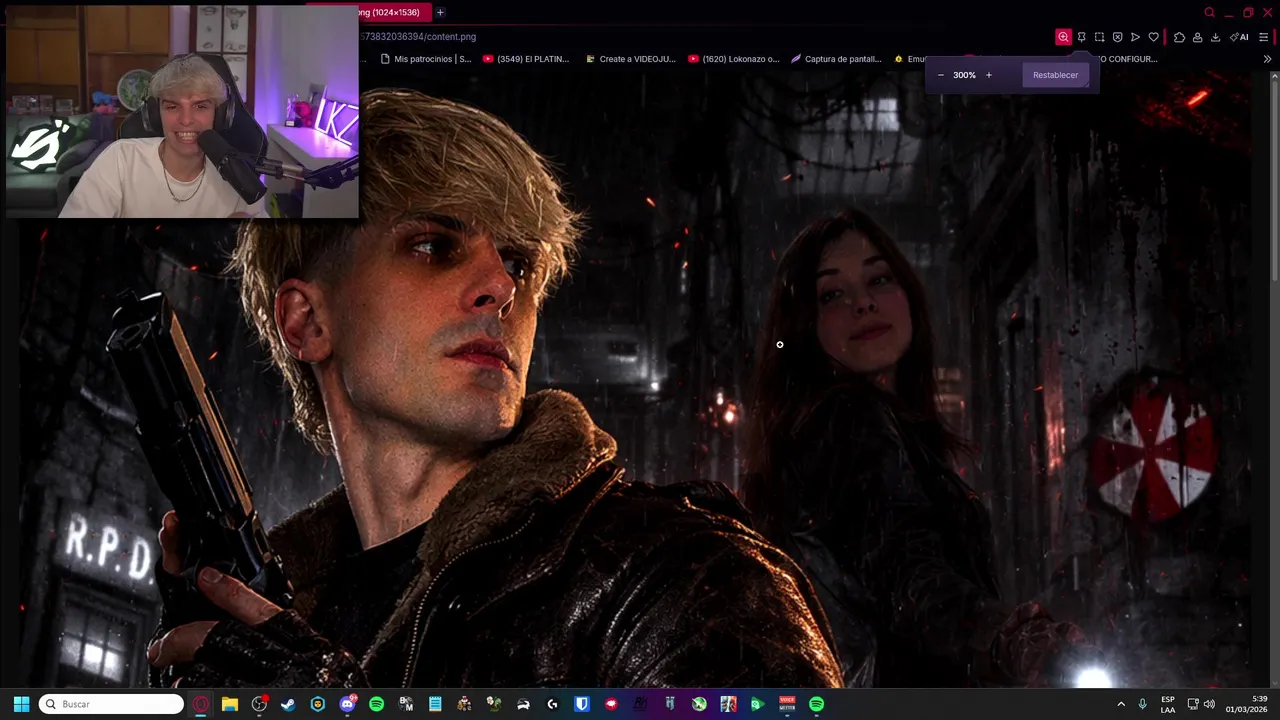The width and height of the screenshot is (1280, 720).
Task: Open the '(3549) El PLATIN...' bookmark
Action: pos(526,59)
